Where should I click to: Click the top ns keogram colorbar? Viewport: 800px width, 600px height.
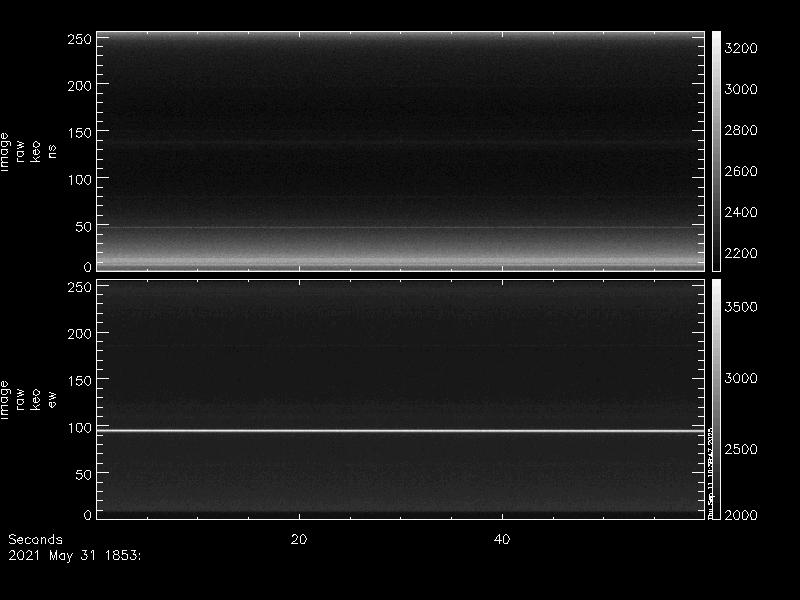pos(716,150)
